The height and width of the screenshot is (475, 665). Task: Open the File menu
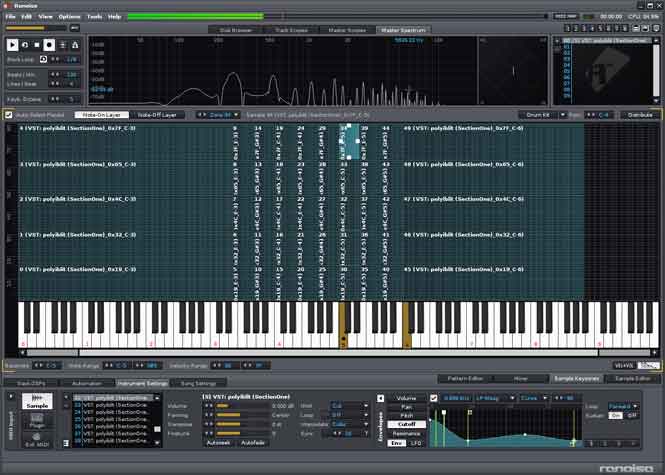pos(11,17)
